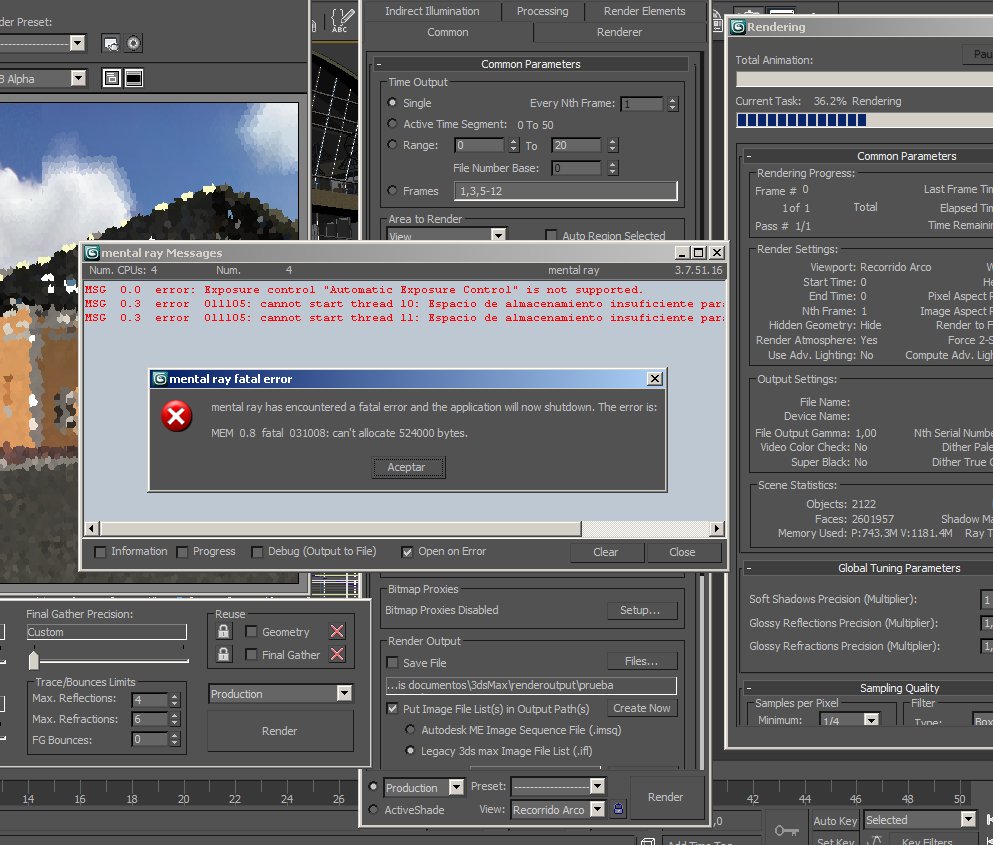Image resolution: width=993 pixels, height=845 pixels.
Task: Switch to the Renderer tab
Action: [619, 32]
